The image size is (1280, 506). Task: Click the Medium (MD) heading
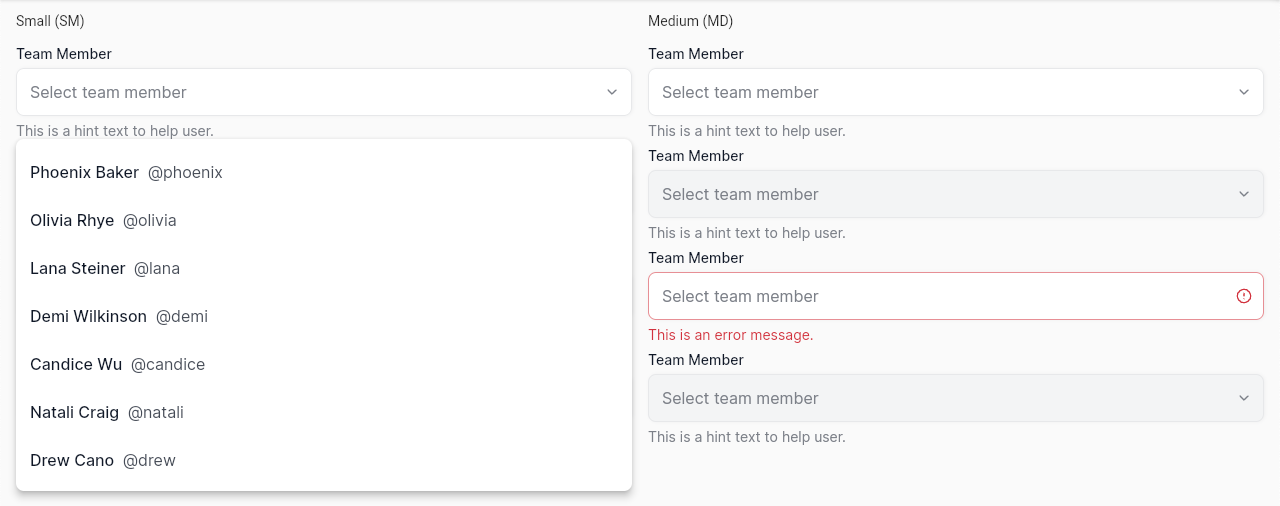click(691, 21)
